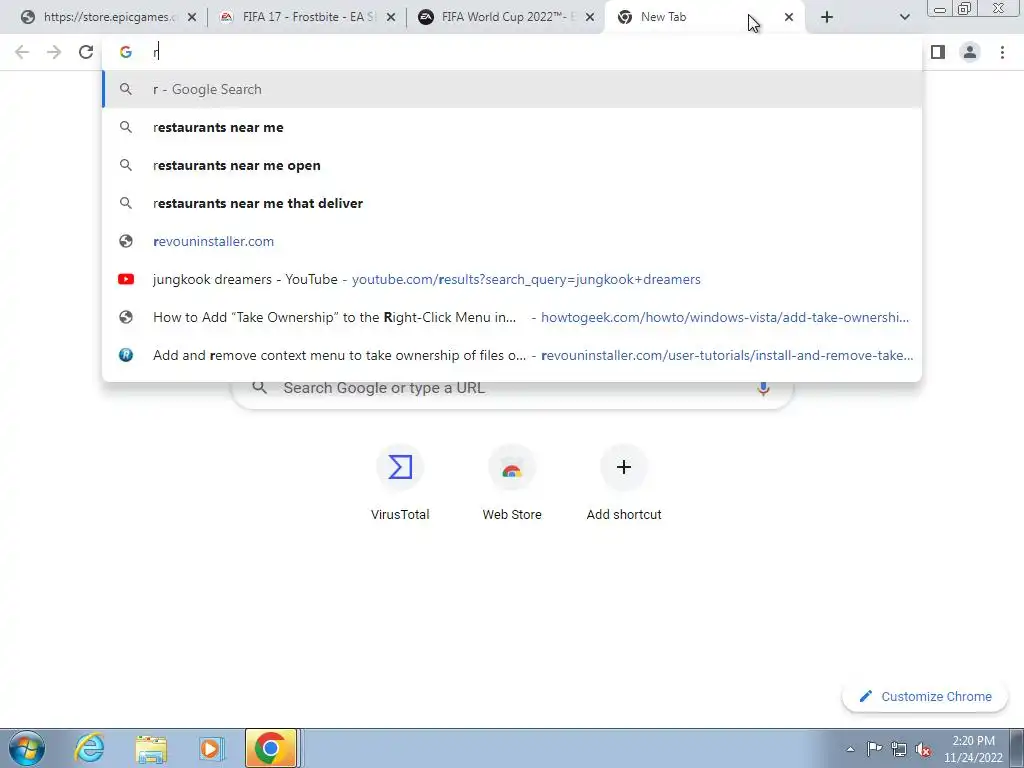Click the browser back arrow
Screen dimensions: 1024x768
pyautogui.click(x=22, y=52)
